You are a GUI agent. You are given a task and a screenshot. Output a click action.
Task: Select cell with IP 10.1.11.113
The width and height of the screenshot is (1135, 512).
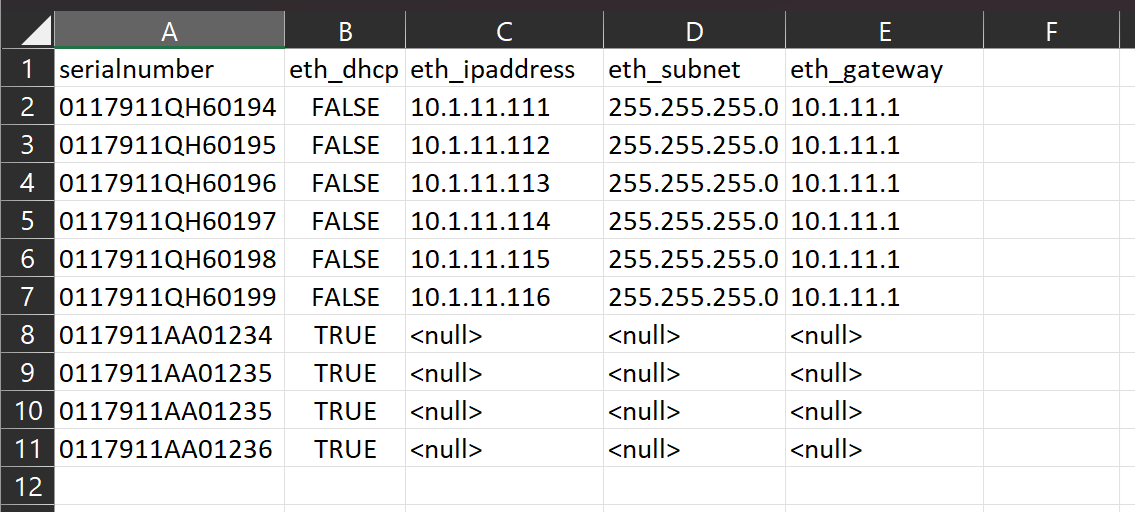coord(504,183)
